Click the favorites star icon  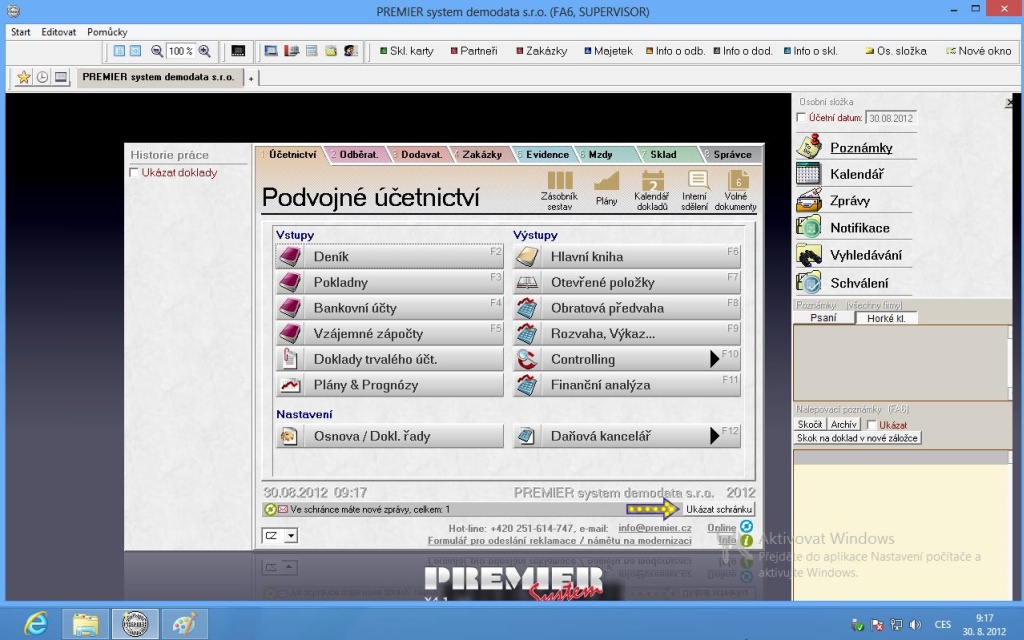tap(24, 77)
